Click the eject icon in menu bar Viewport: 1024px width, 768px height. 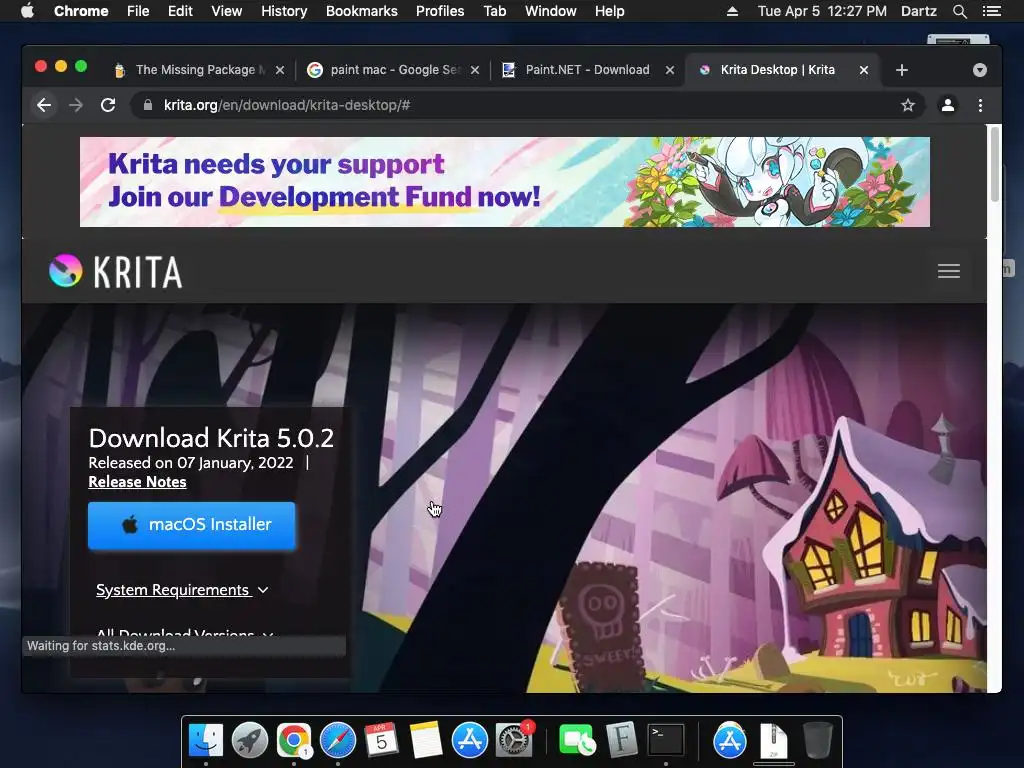coord(732,11)
